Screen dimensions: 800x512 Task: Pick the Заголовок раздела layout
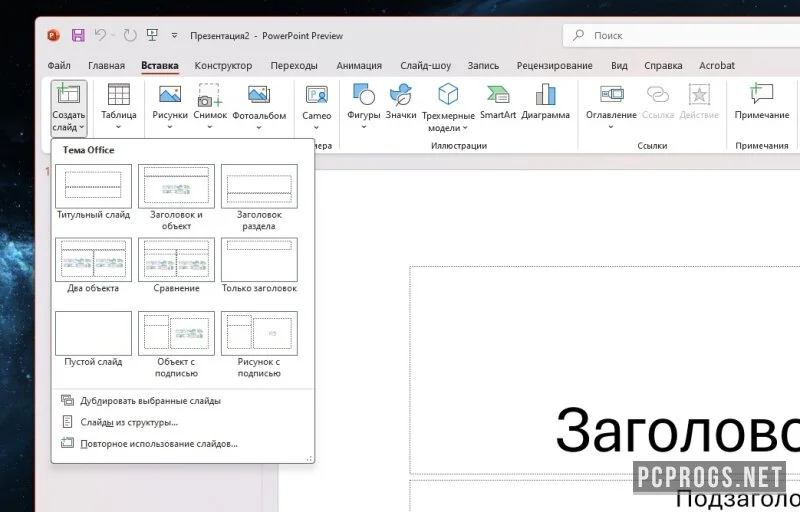click(x=259, y=186)
